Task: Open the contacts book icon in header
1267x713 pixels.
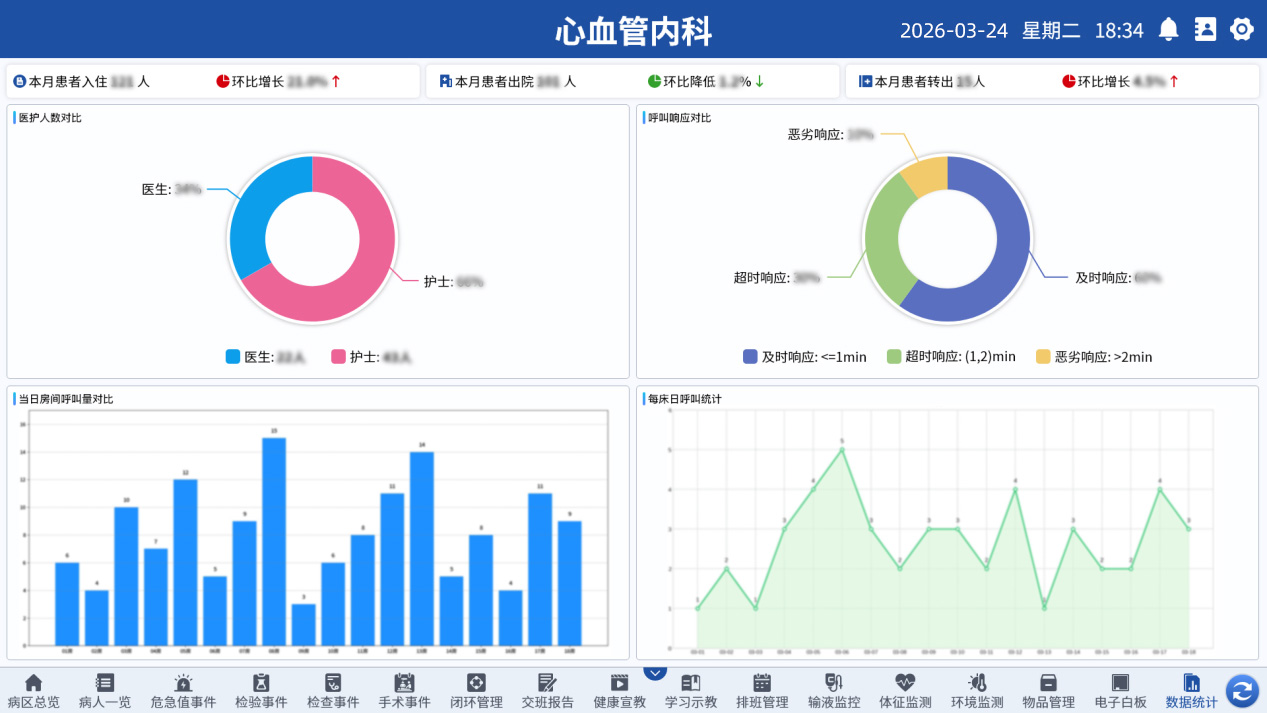Action: (x=1205, y=30)
